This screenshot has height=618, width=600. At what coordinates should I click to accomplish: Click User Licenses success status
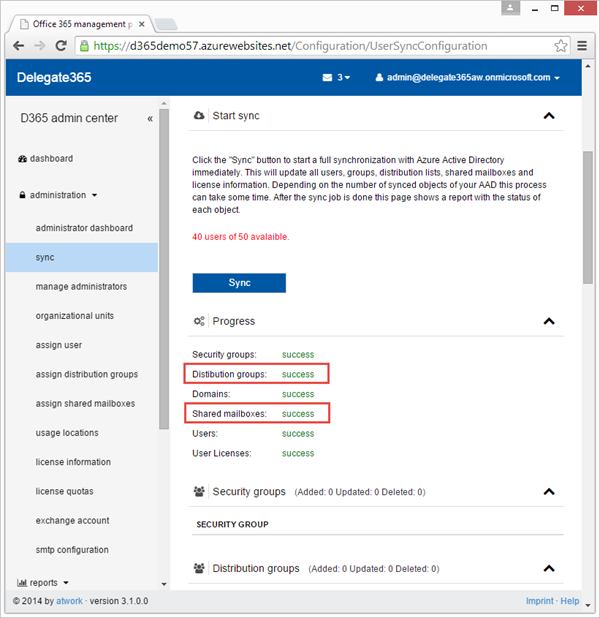298,453
